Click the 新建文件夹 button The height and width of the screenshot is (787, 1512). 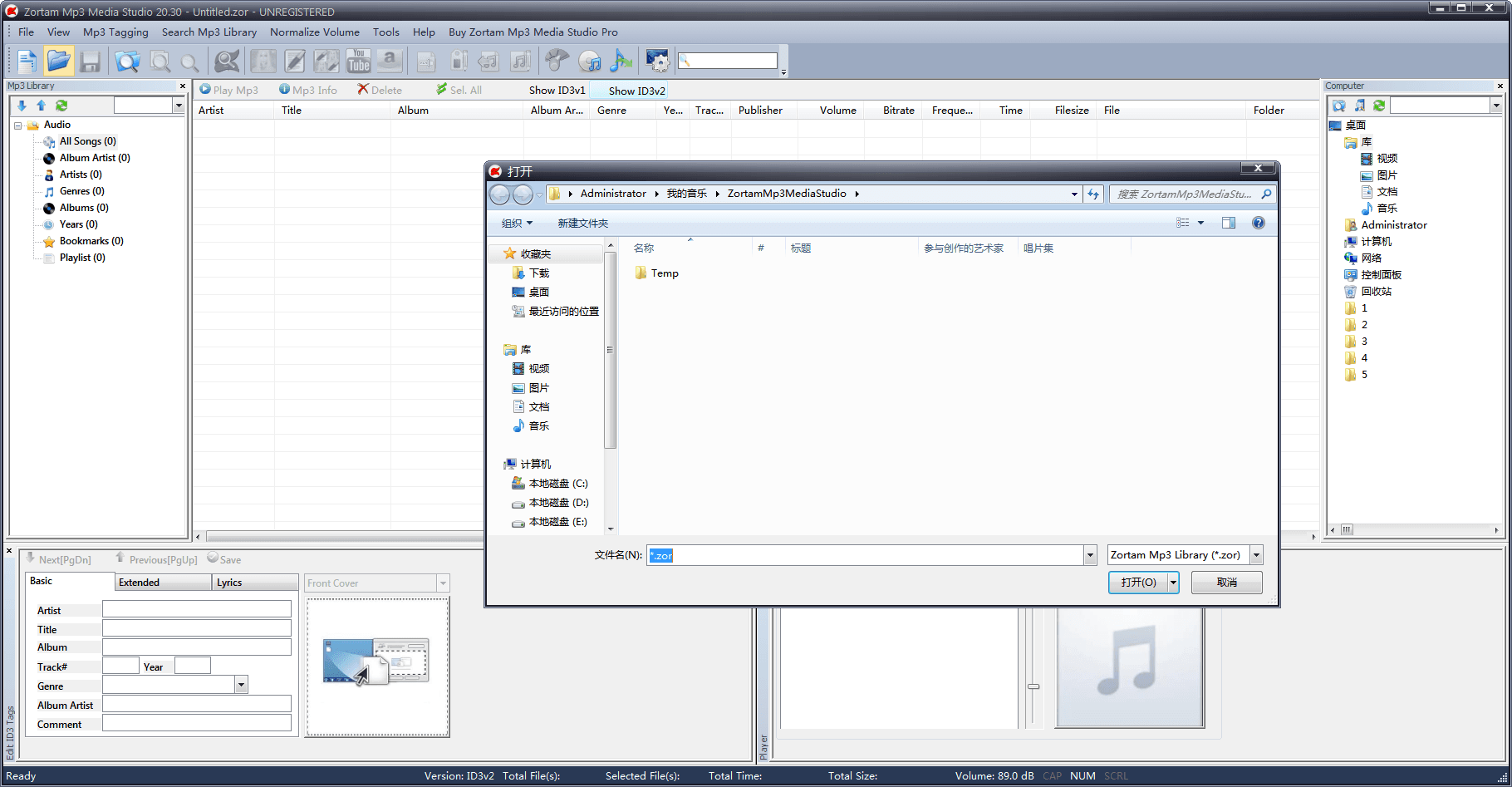[583, 223]
